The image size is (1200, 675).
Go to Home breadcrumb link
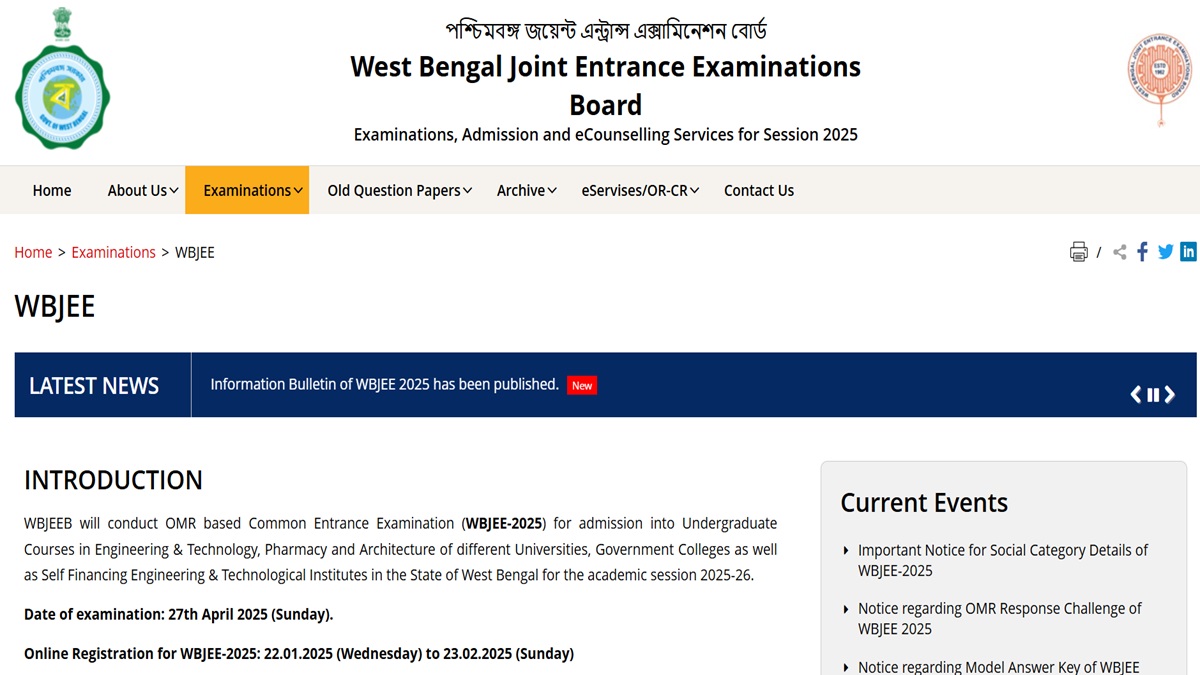(x=33, y=252)
